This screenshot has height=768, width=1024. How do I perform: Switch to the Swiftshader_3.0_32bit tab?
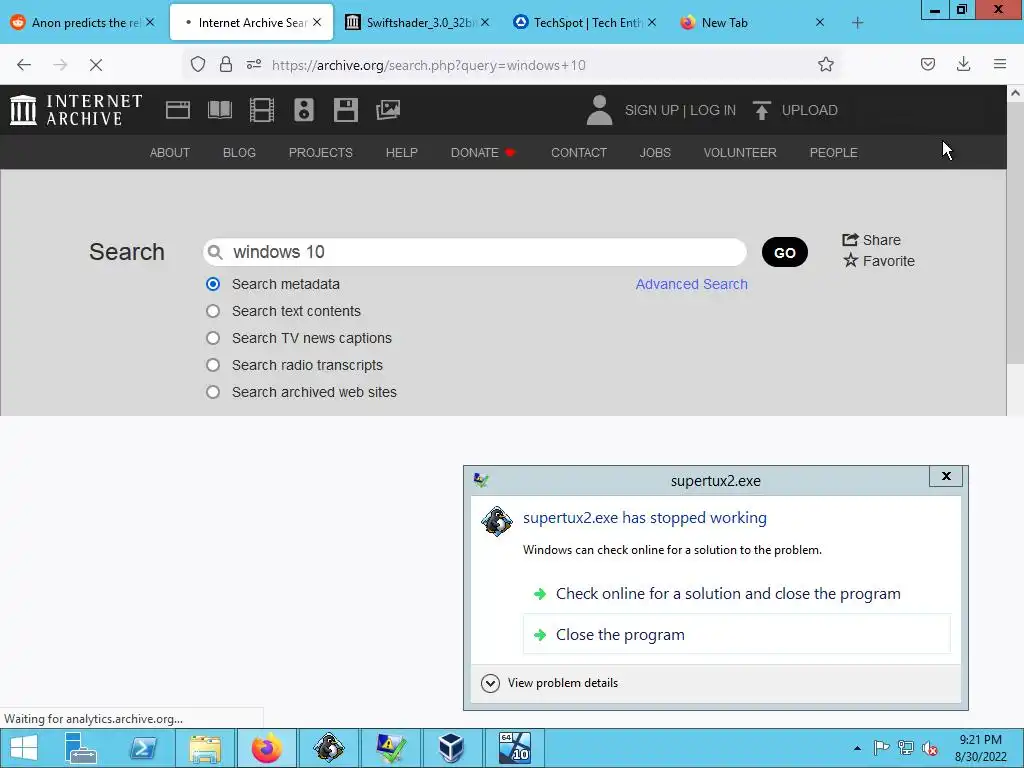pos(417,23)
